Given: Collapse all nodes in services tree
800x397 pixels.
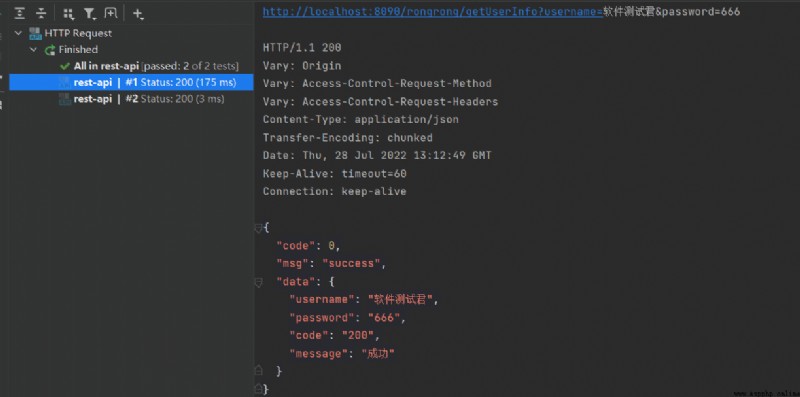Looking at the screenshot, I should tap(41, 14).
